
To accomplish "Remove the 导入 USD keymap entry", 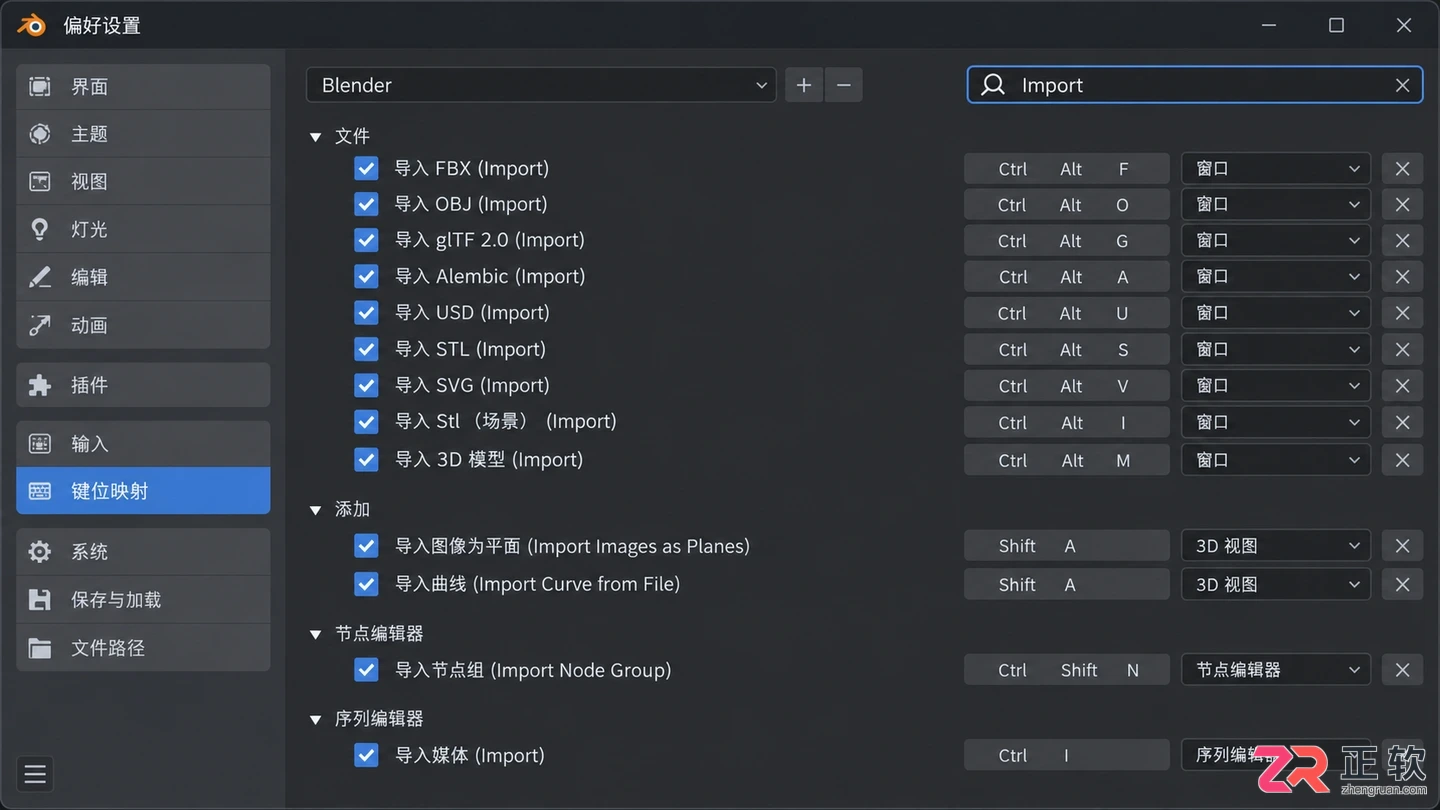I will tap(1402, 313).
